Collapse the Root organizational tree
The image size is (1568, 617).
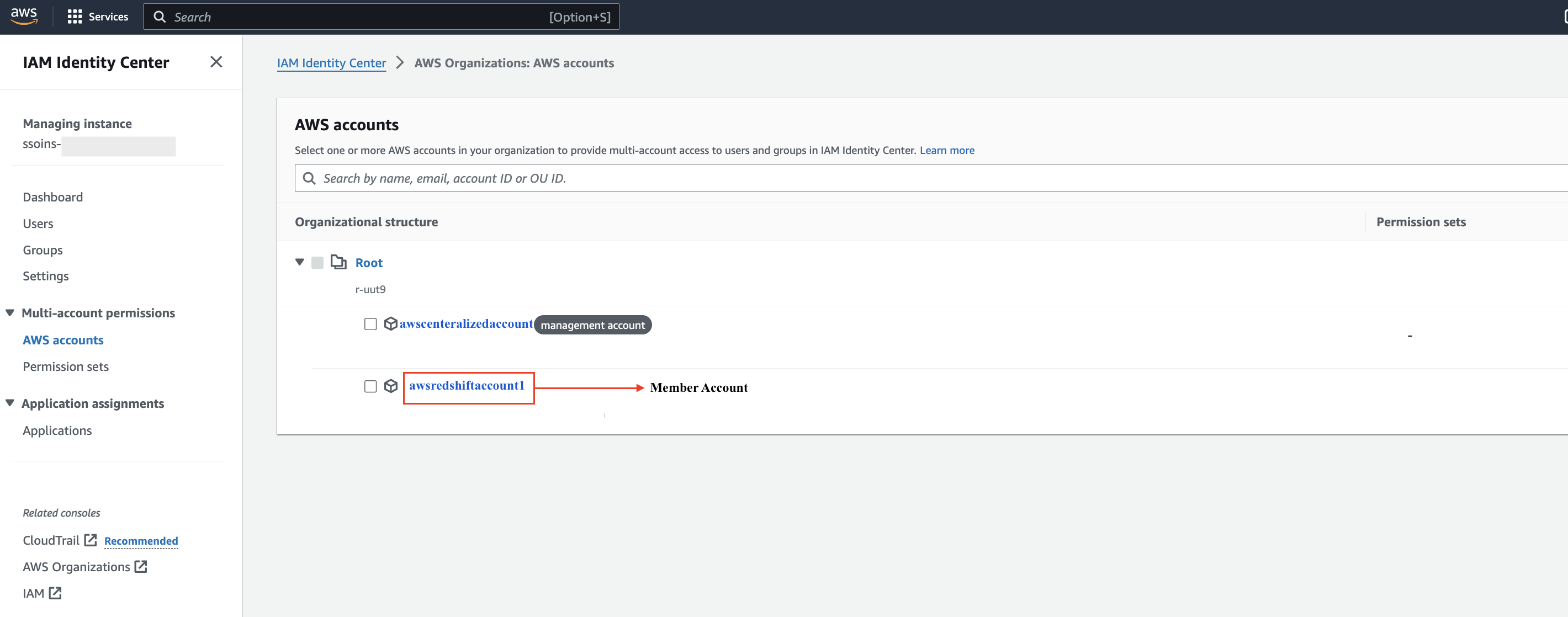[299, 262]
